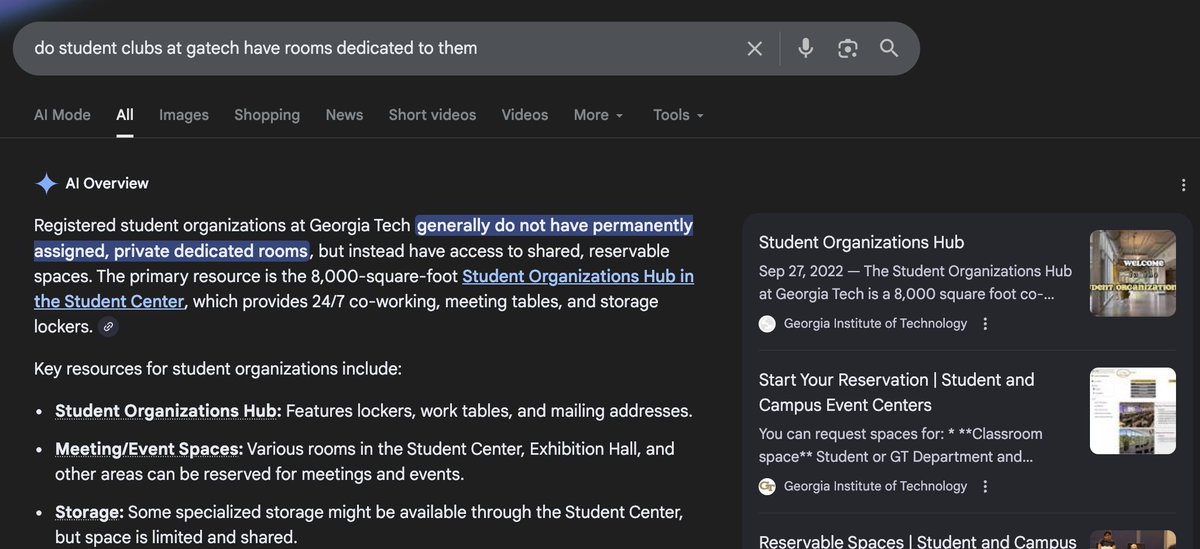Open Student Organizations Hub thumbnail image
This screenshot has height=549, width=1200.
[1133, 274]
